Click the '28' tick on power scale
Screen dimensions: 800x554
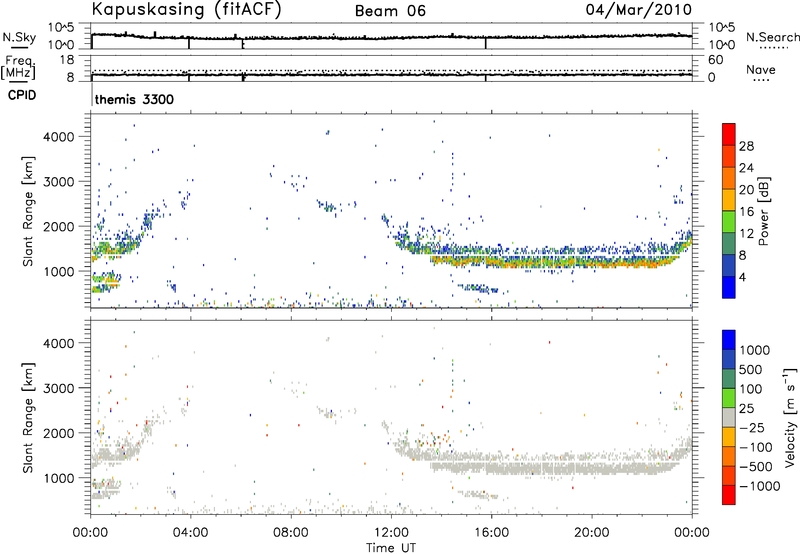pos(746,146)
